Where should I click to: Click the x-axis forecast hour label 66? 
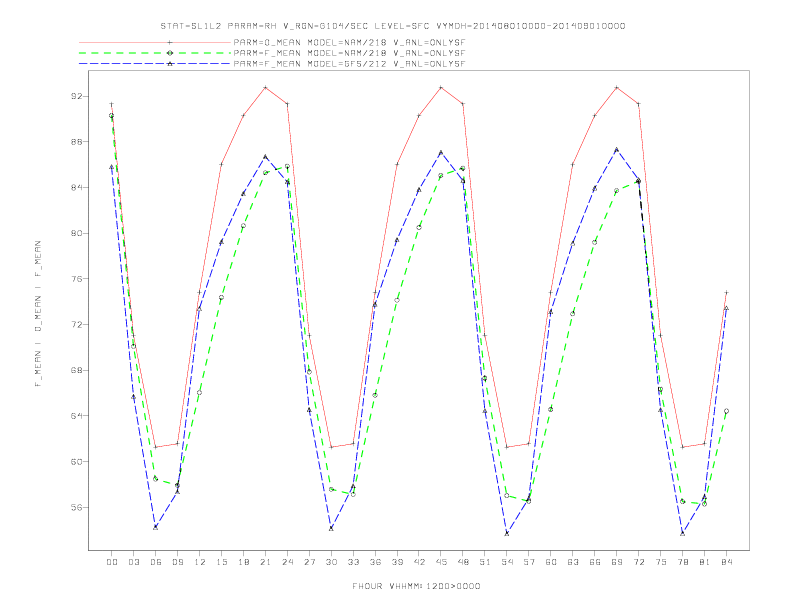595,562
